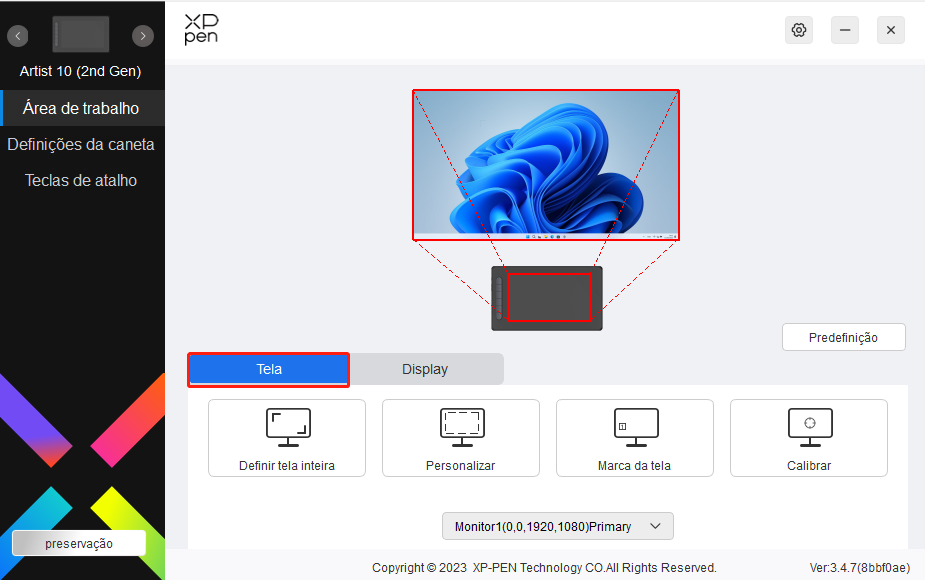Click the tablet active area rectangle
Viewport: 925px width, 580px height.
pyautogui.click(x=548, y=297)
